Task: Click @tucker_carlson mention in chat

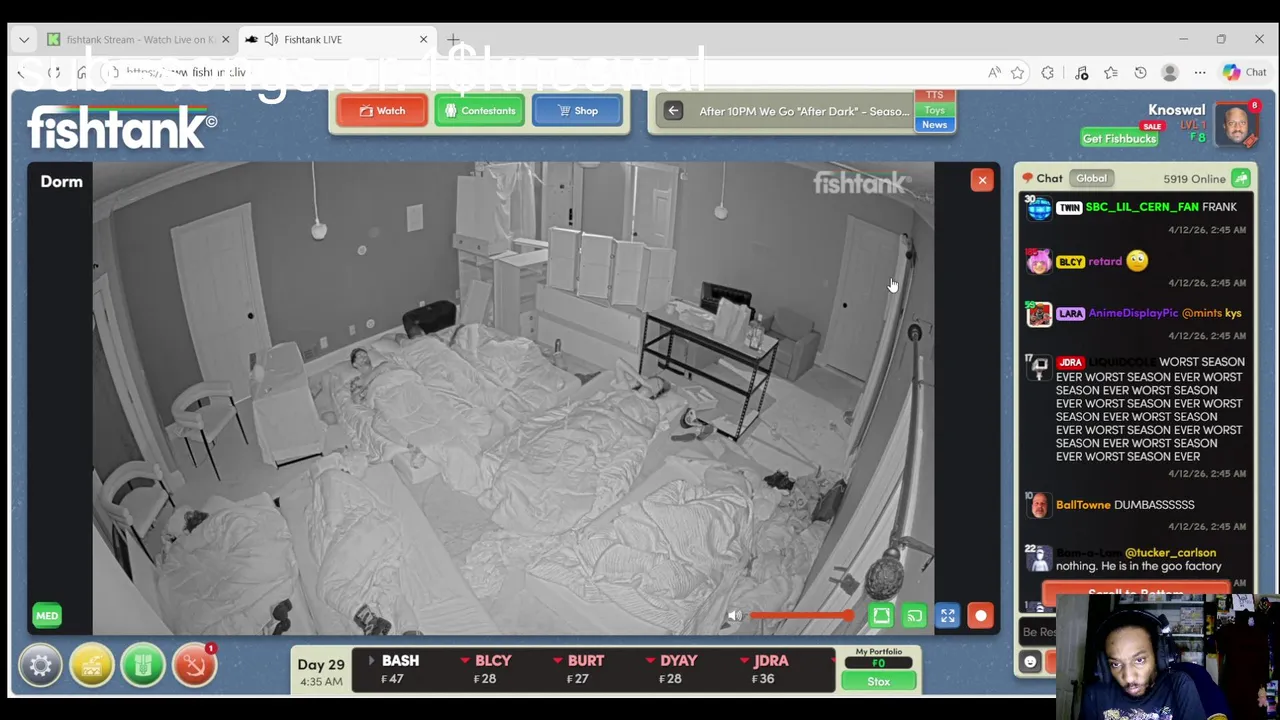Action: [1170, 553]
